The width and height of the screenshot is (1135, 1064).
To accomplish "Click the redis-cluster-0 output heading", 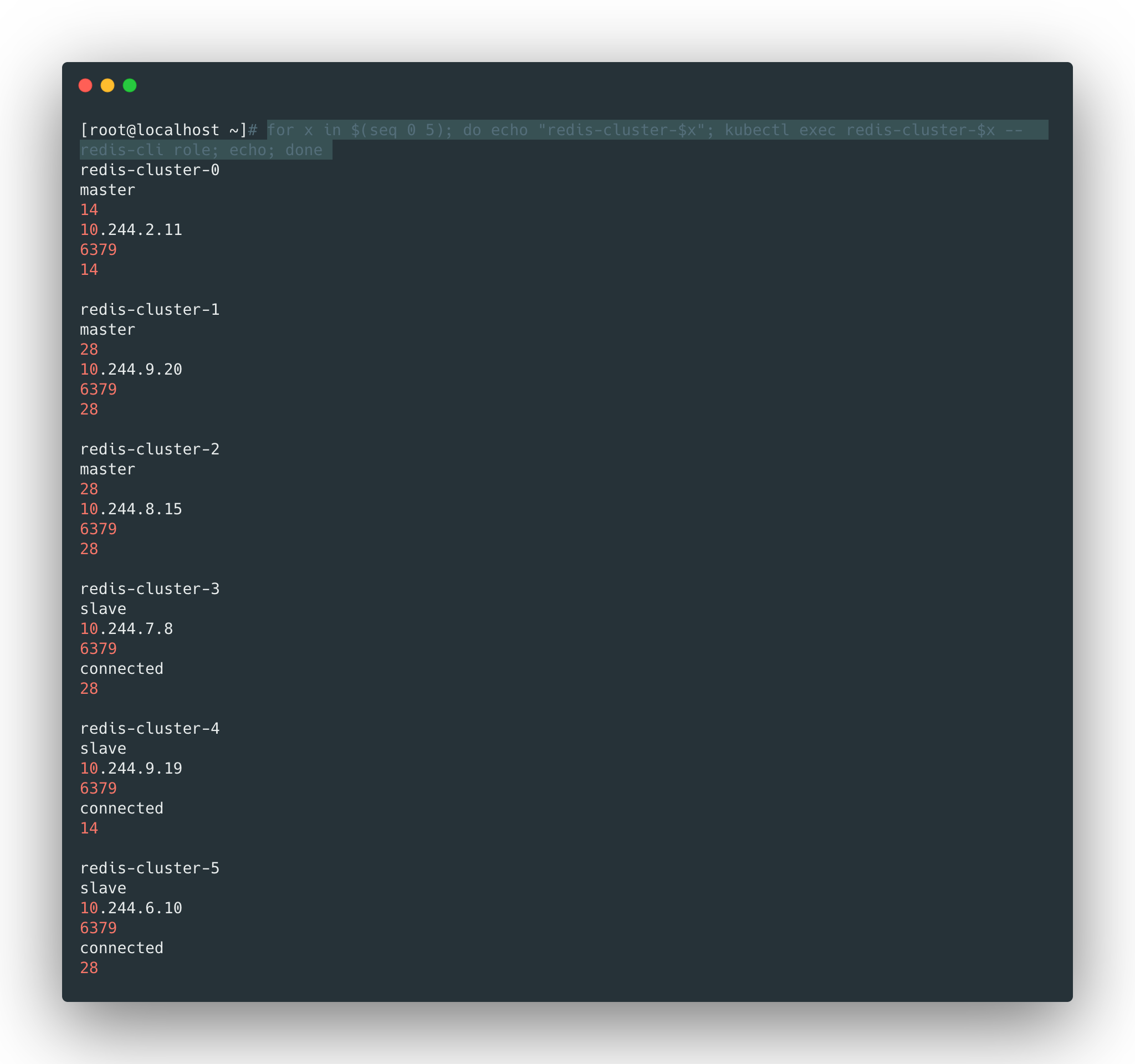I will (x=150, y=170).
